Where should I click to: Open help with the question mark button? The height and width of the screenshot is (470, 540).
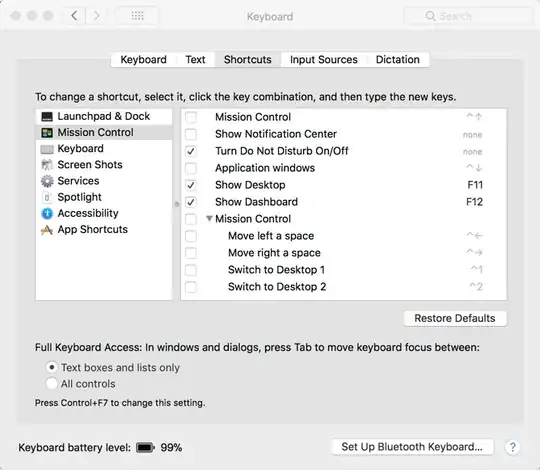point(512,447)
